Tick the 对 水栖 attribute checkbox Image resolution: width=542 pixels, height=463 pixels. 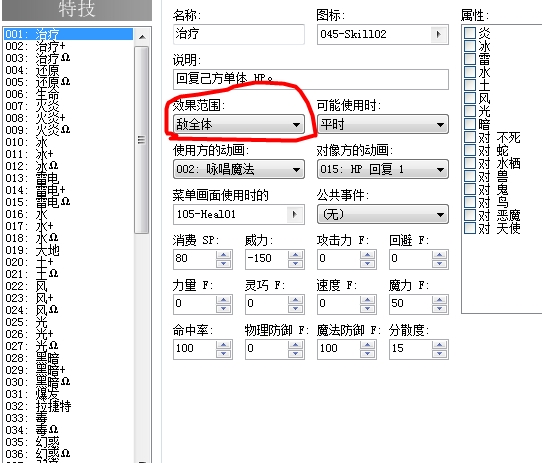(470, 163)
